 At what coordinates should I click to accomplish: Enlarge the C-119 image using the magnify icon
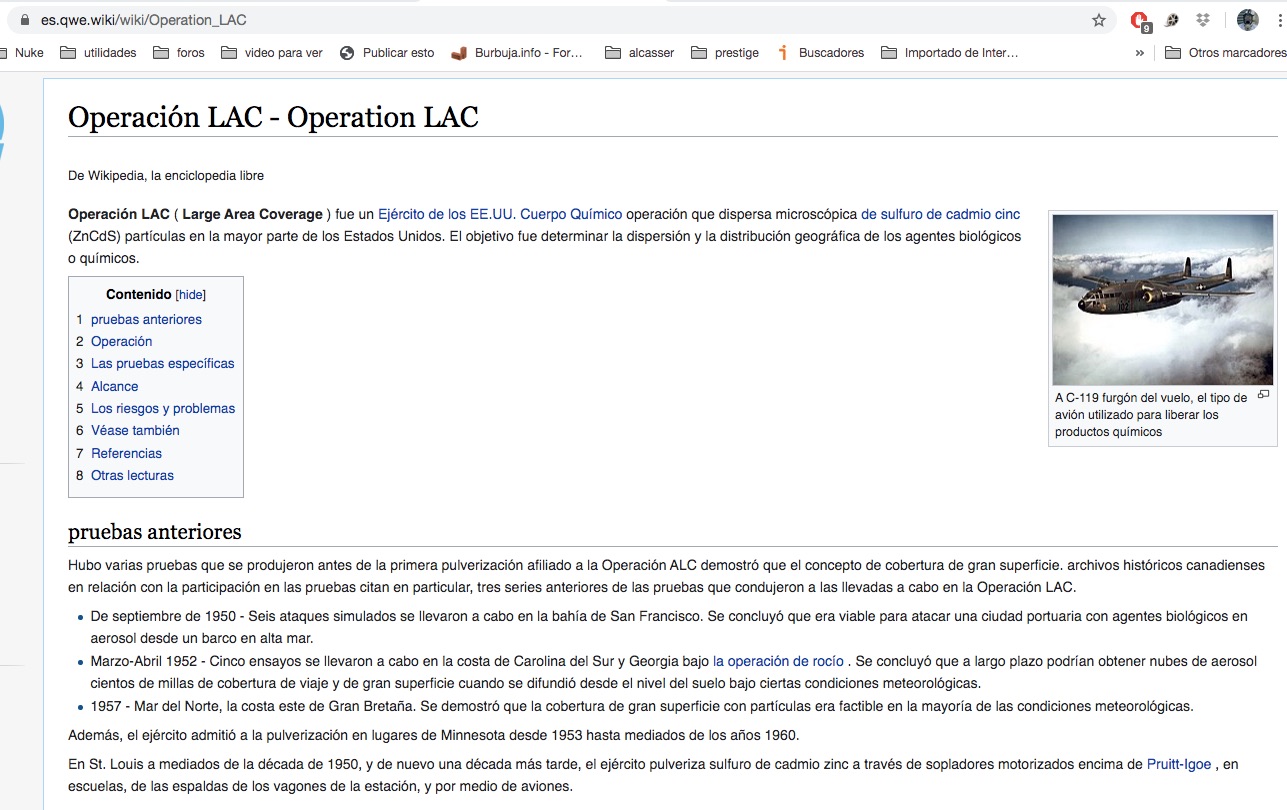point(1263,395)
